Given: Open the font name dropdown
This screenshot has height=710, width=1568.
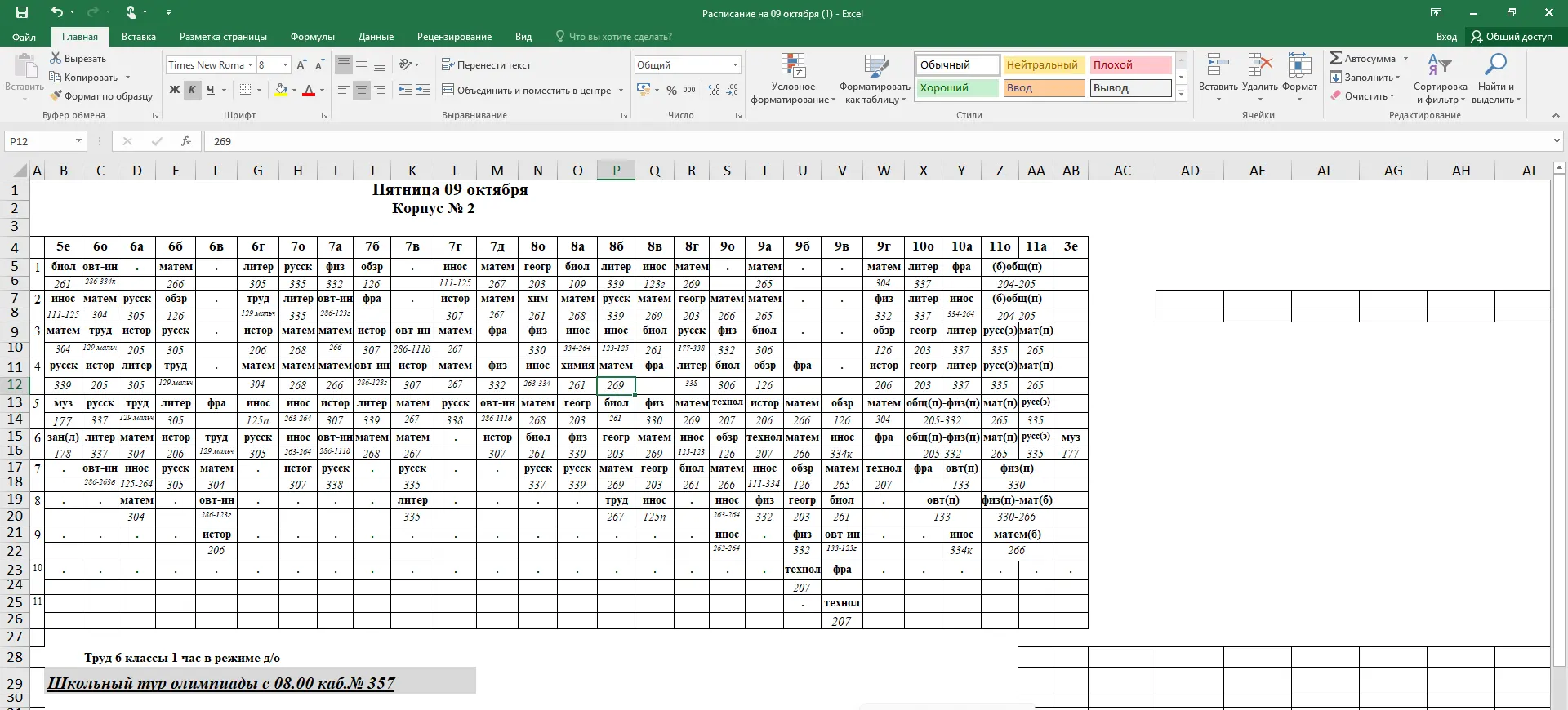Looking at the screenshot, I should [249, 65].
